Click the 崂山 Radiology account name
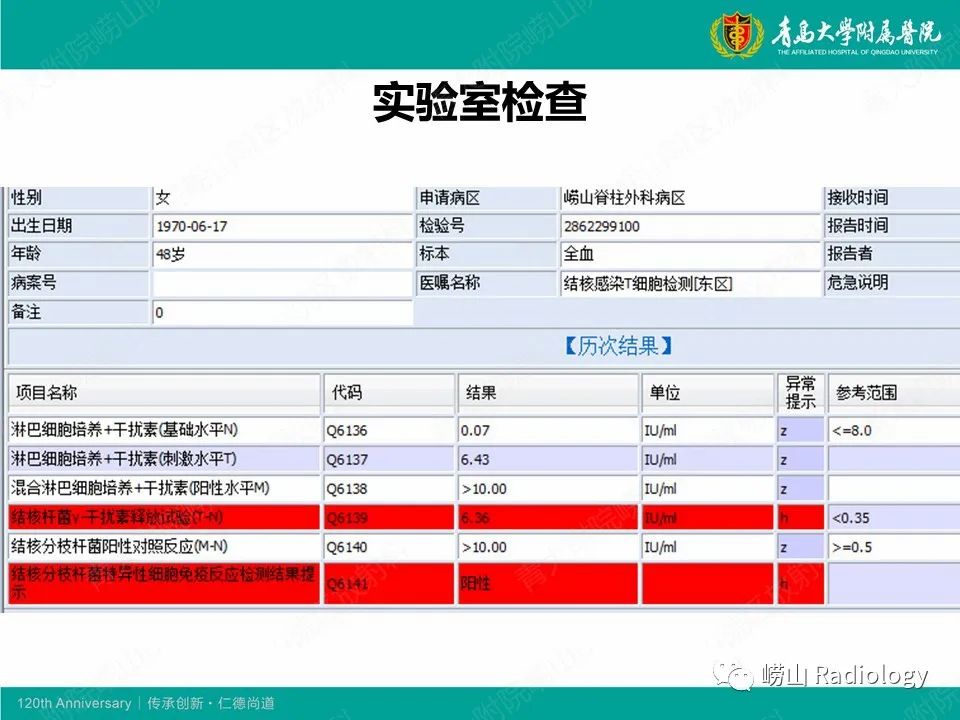 [845, 675]
